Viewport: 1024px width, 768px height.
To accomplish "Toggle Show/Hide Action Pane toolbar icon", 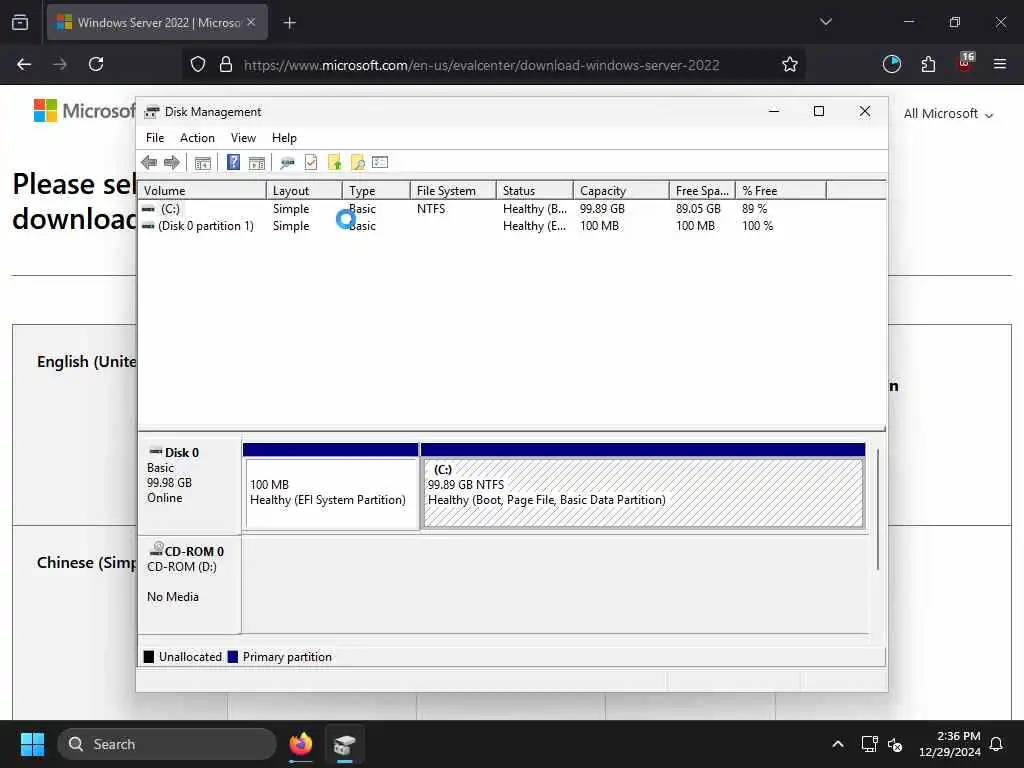I will [x=257, y=163].
